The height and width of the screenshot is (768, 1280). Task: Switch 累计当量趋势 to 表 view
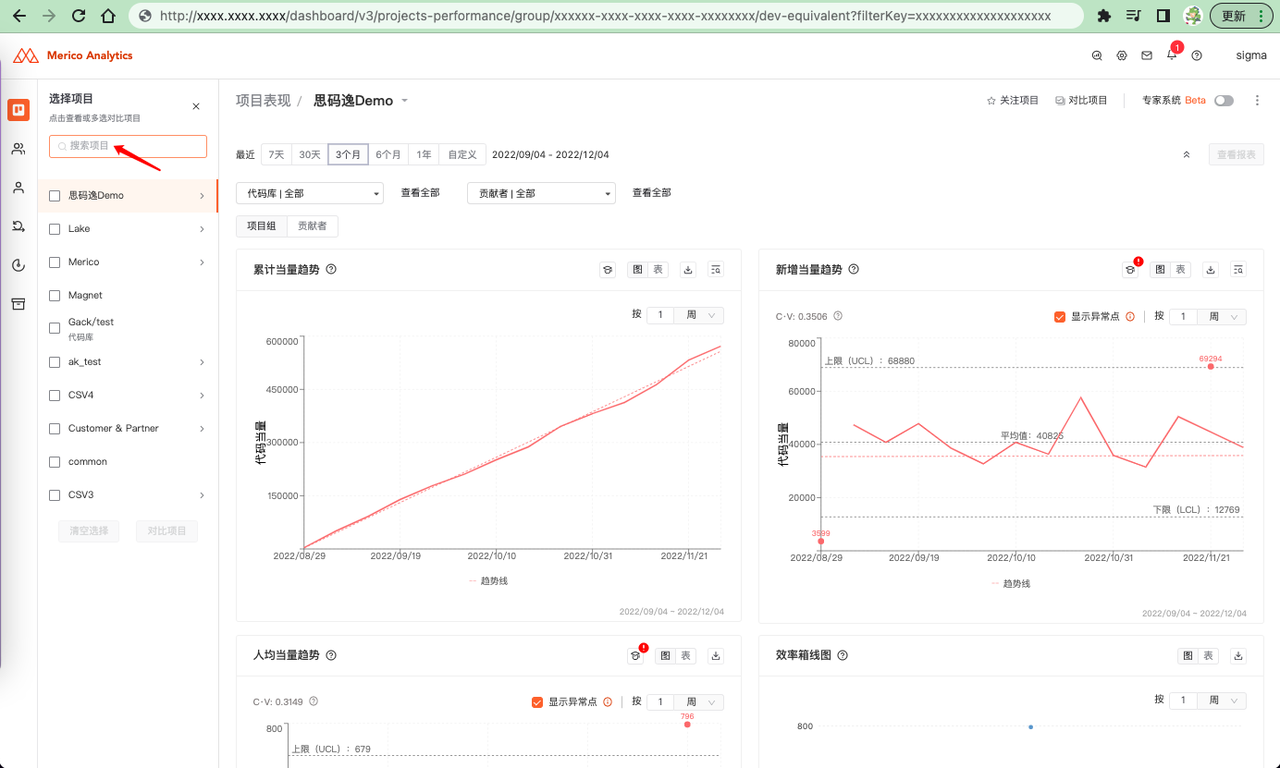point(658,269)
